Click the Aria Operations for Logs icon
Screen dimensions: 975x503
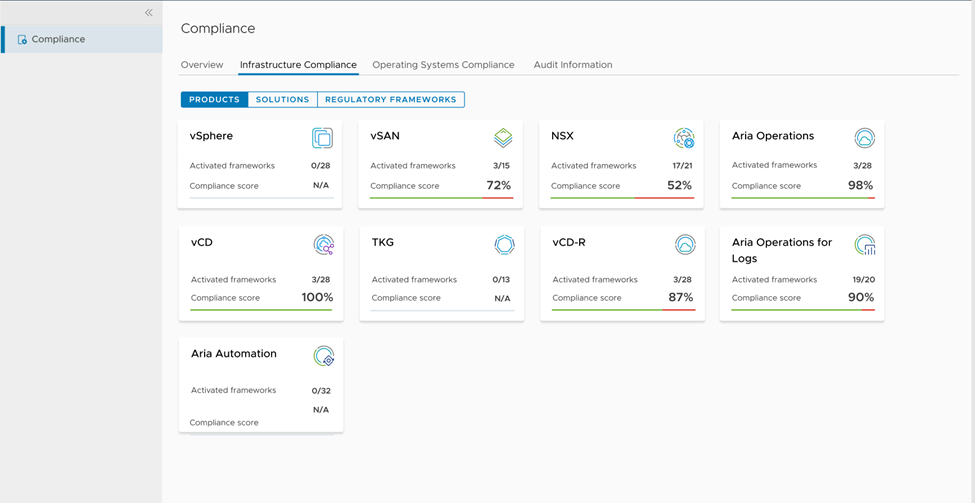coord(865,245)
